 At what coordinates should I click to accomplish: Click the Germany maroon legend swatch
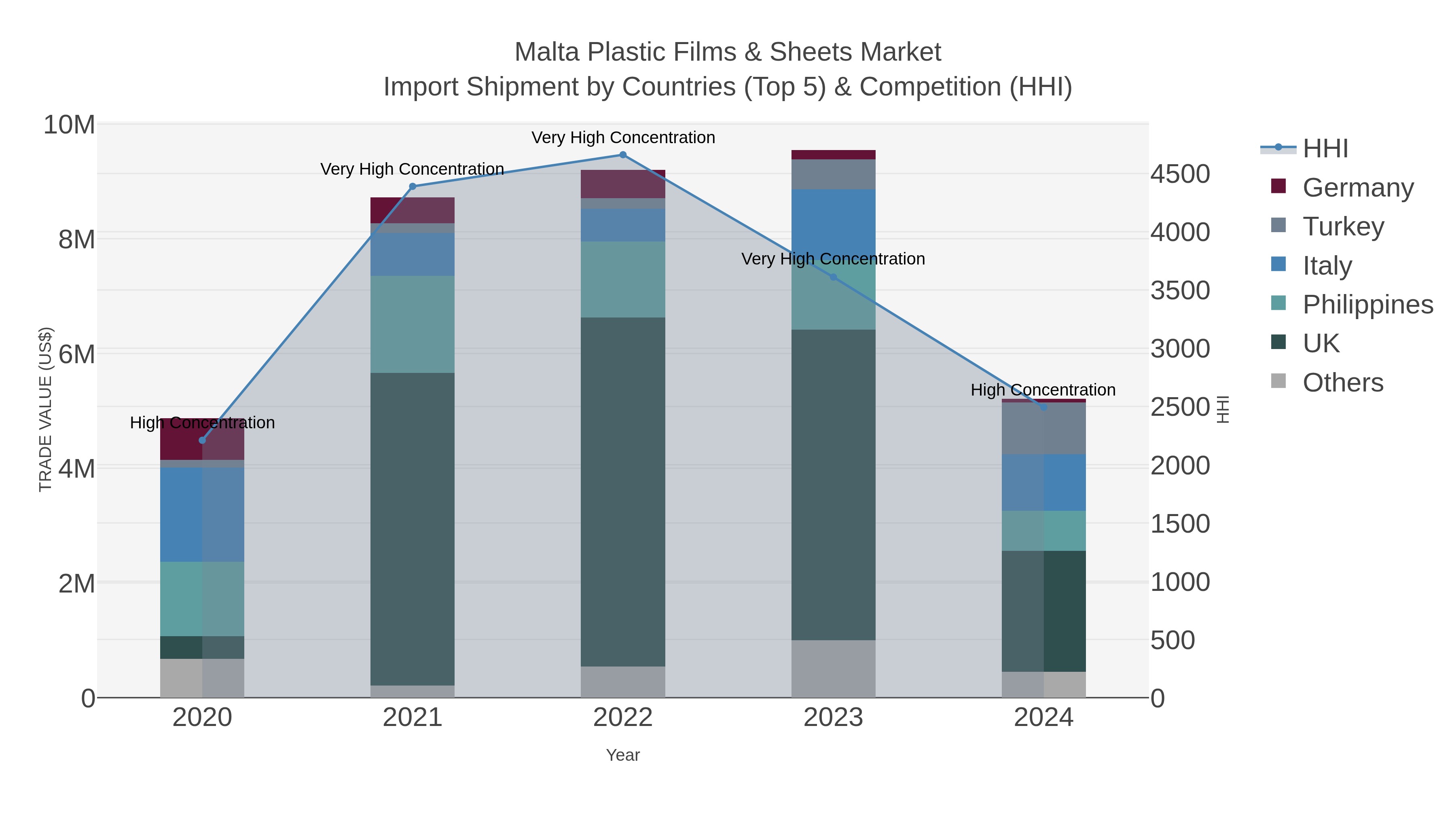[1278, 186]
